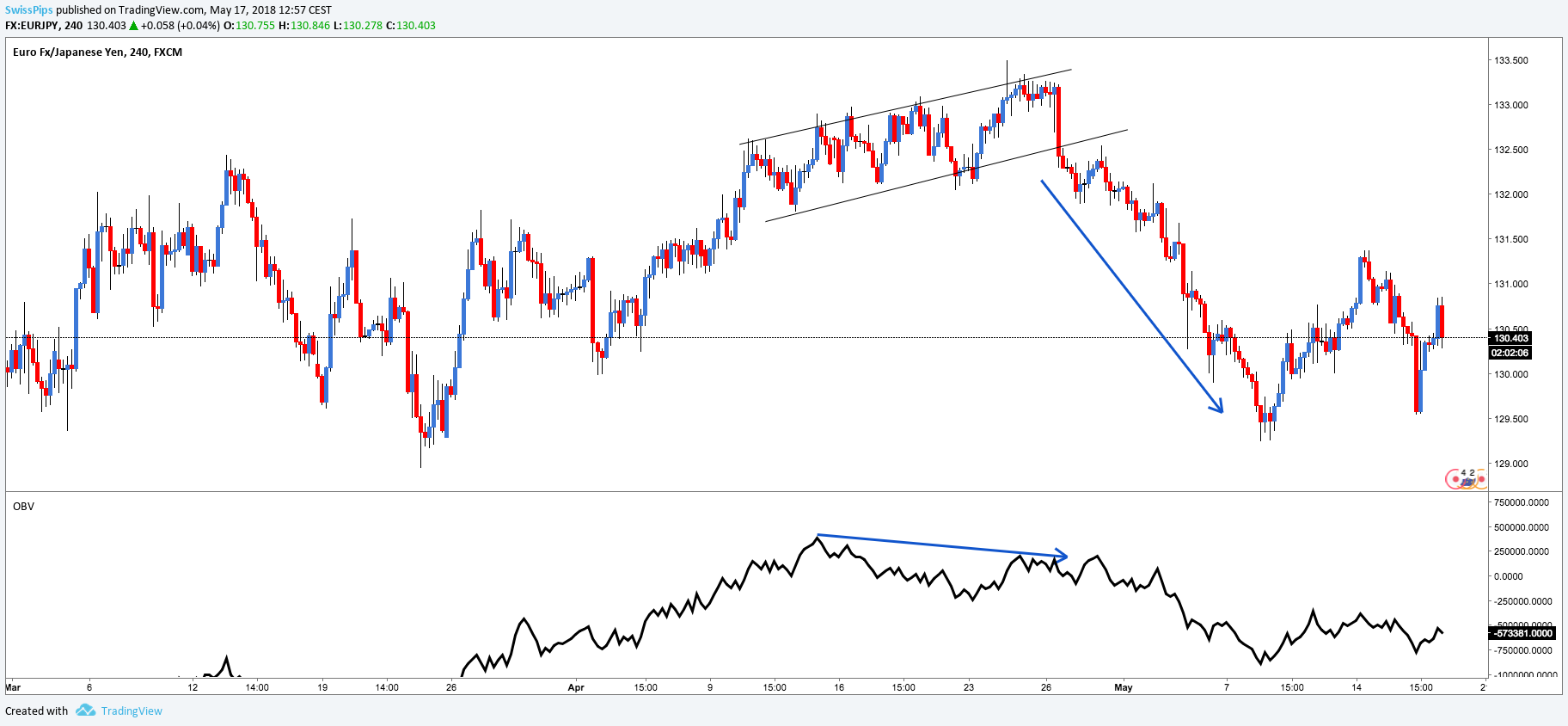Image resolution: width=1568 pixels, height=726 pixels.
Task: Click the 133.000 price axis label
Action: point(1510,105)
